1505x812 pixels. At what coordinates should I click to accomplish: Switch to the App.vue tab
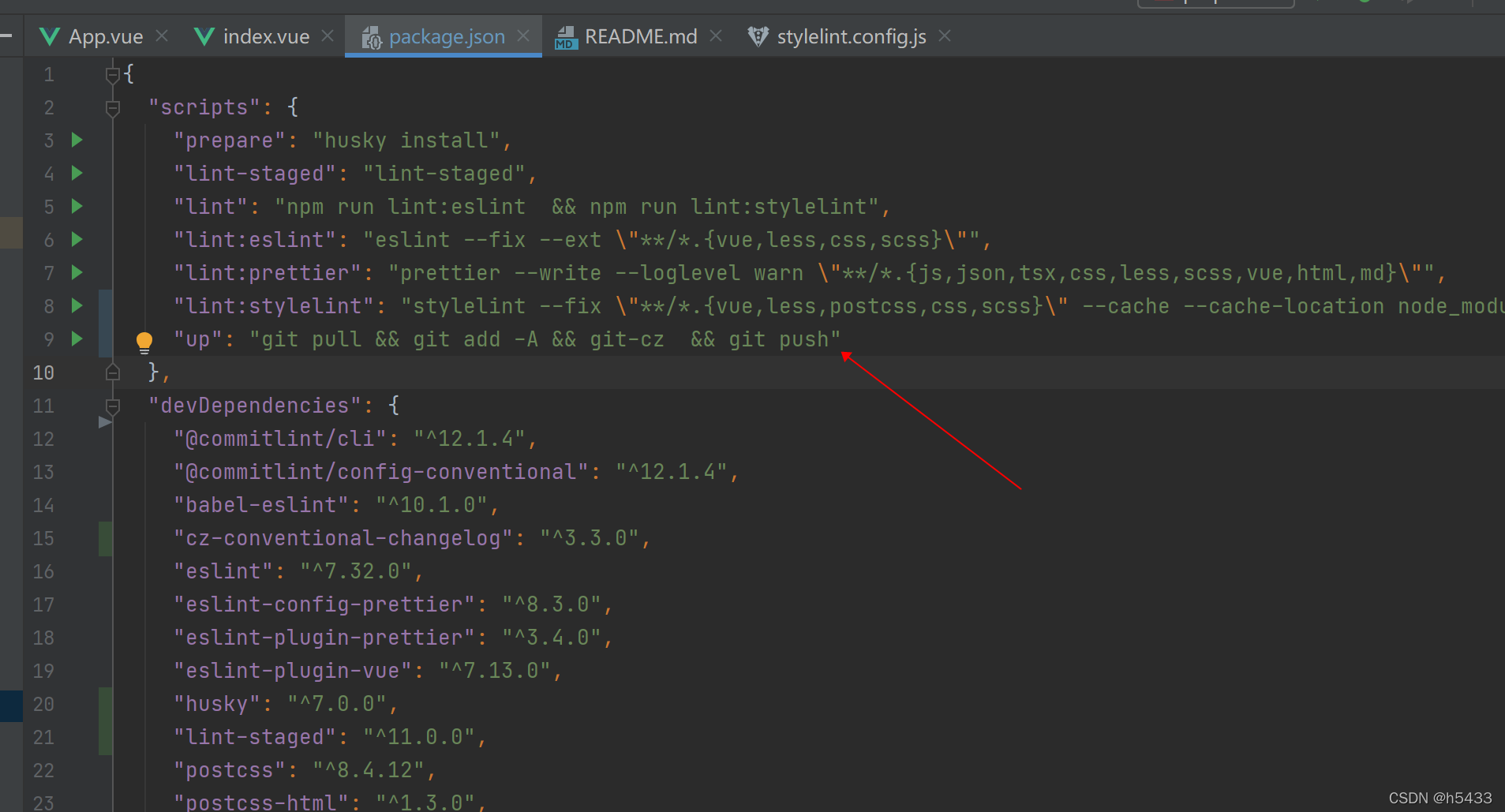tap(106, 37)
